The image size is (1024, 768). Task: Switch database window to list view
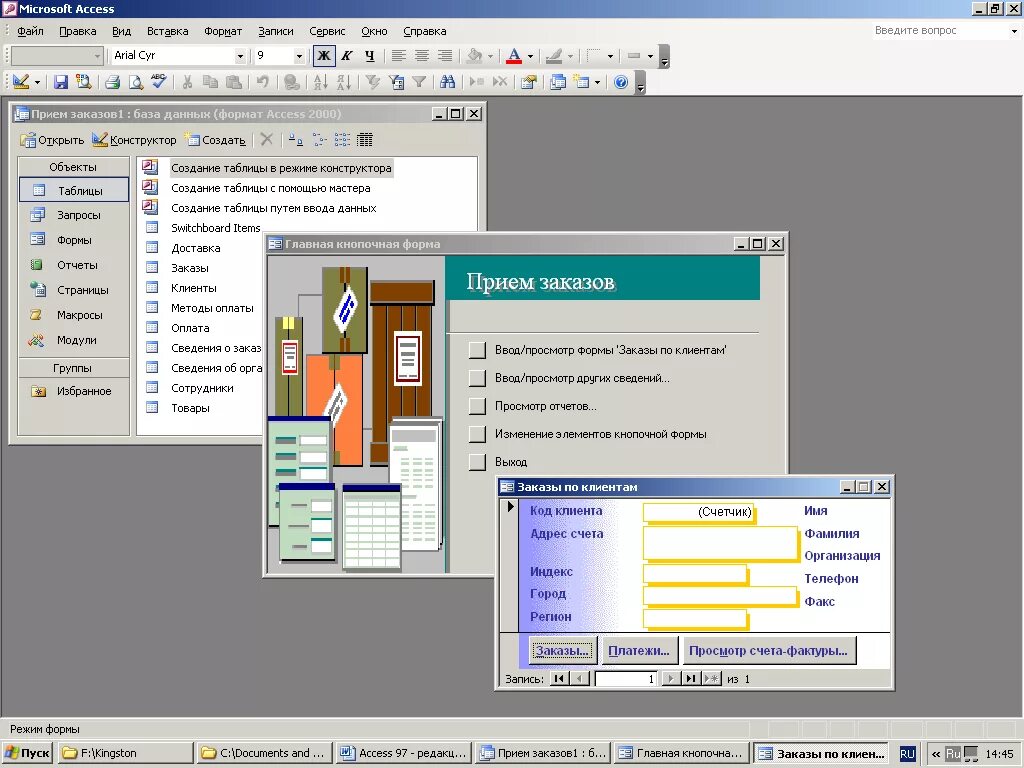point(342,140)
